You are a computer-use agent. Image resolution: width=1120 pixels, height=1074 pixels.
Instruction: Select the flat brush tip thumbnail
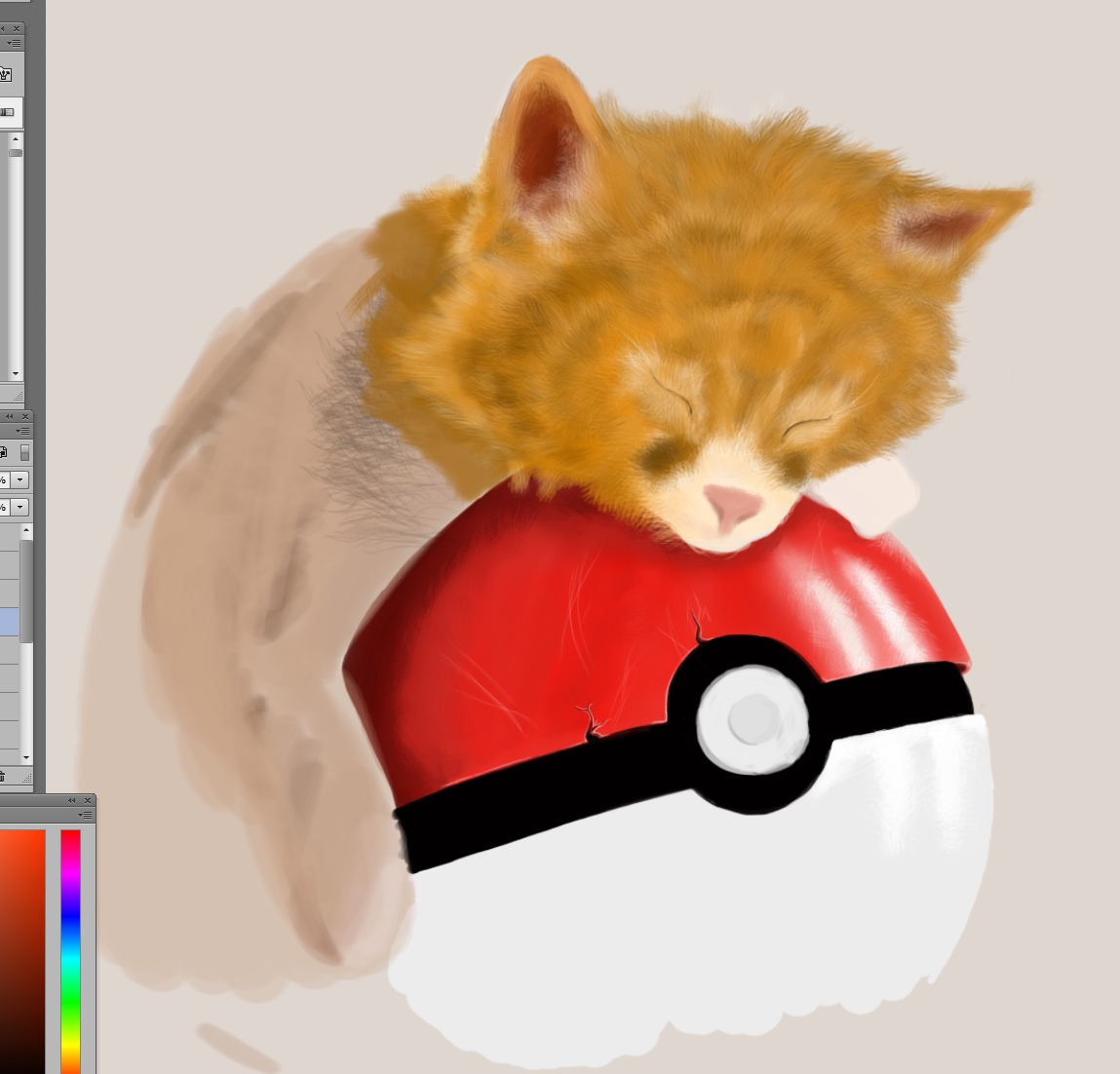(7, 112)
